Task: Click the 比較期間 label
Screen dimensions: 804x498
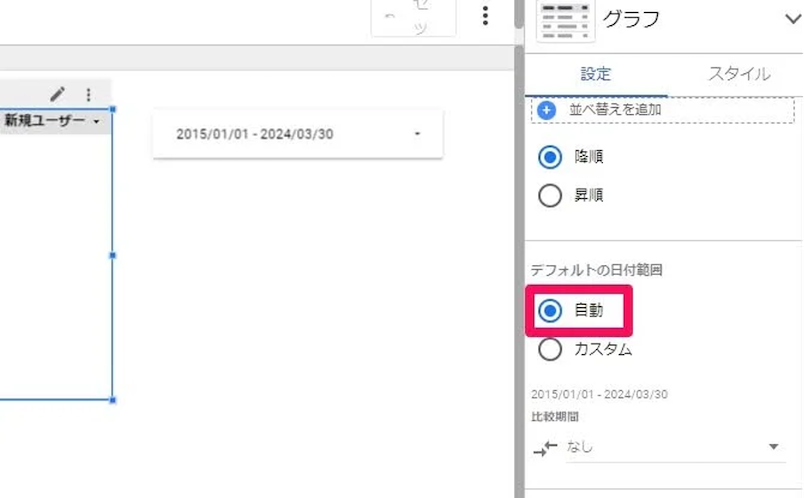Action: (555, 416)
